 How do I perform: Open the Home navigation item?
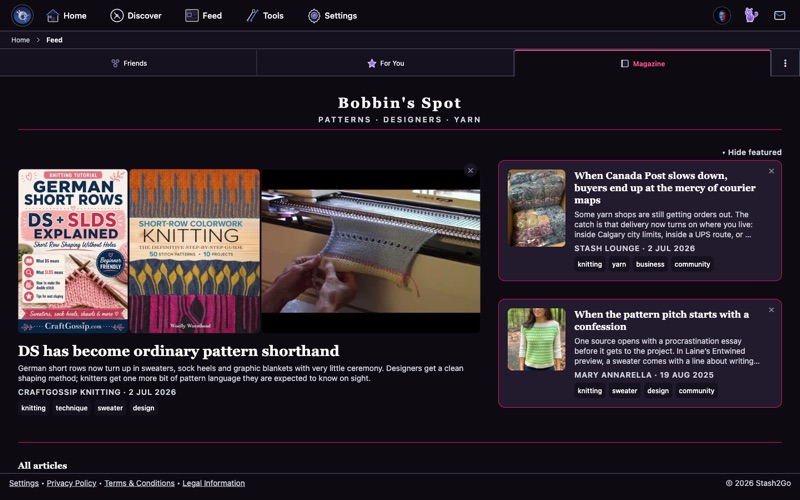66,16
